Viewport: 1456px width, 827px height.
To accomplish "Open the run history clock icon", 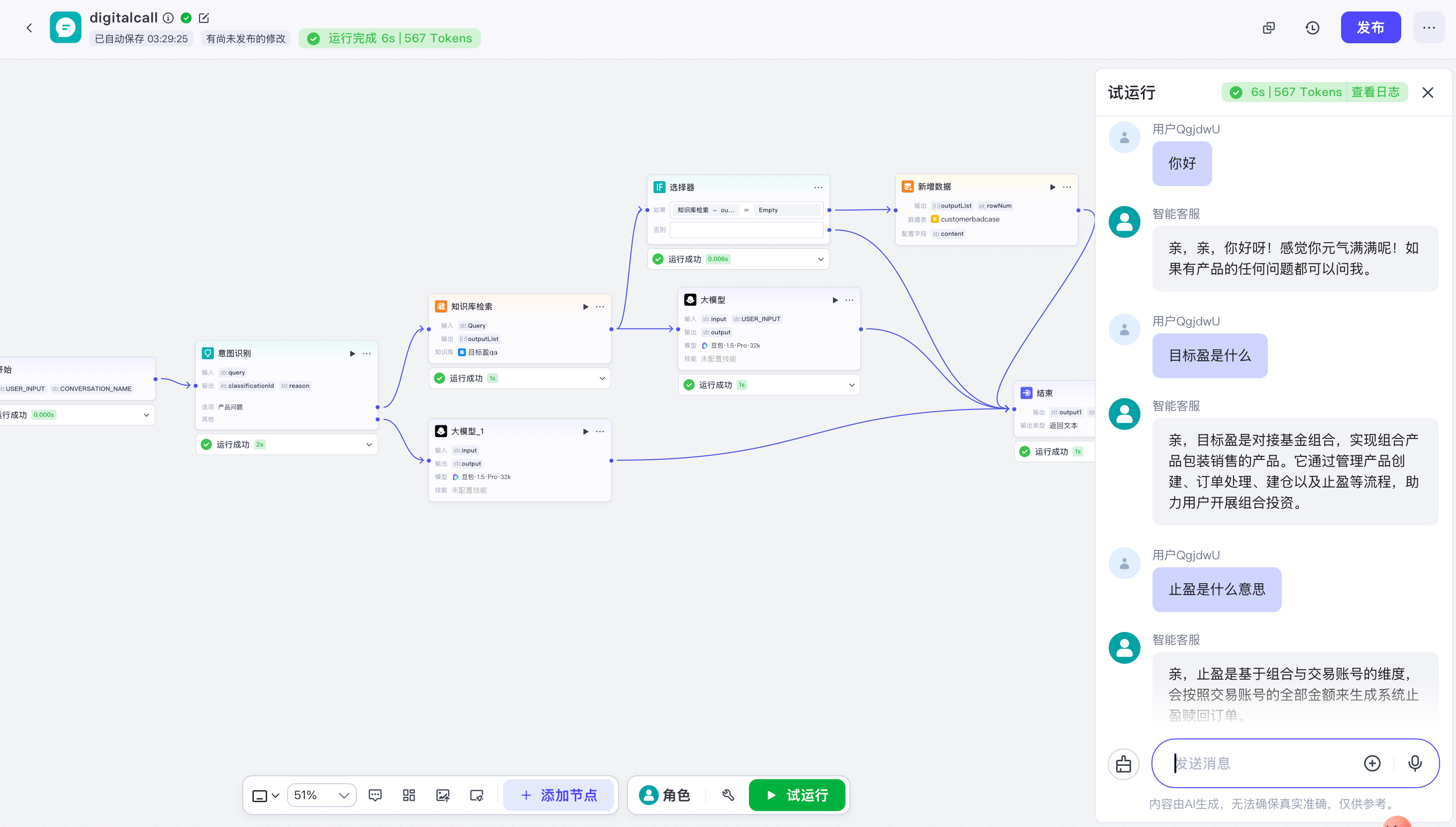I will tap(1312, 28).
